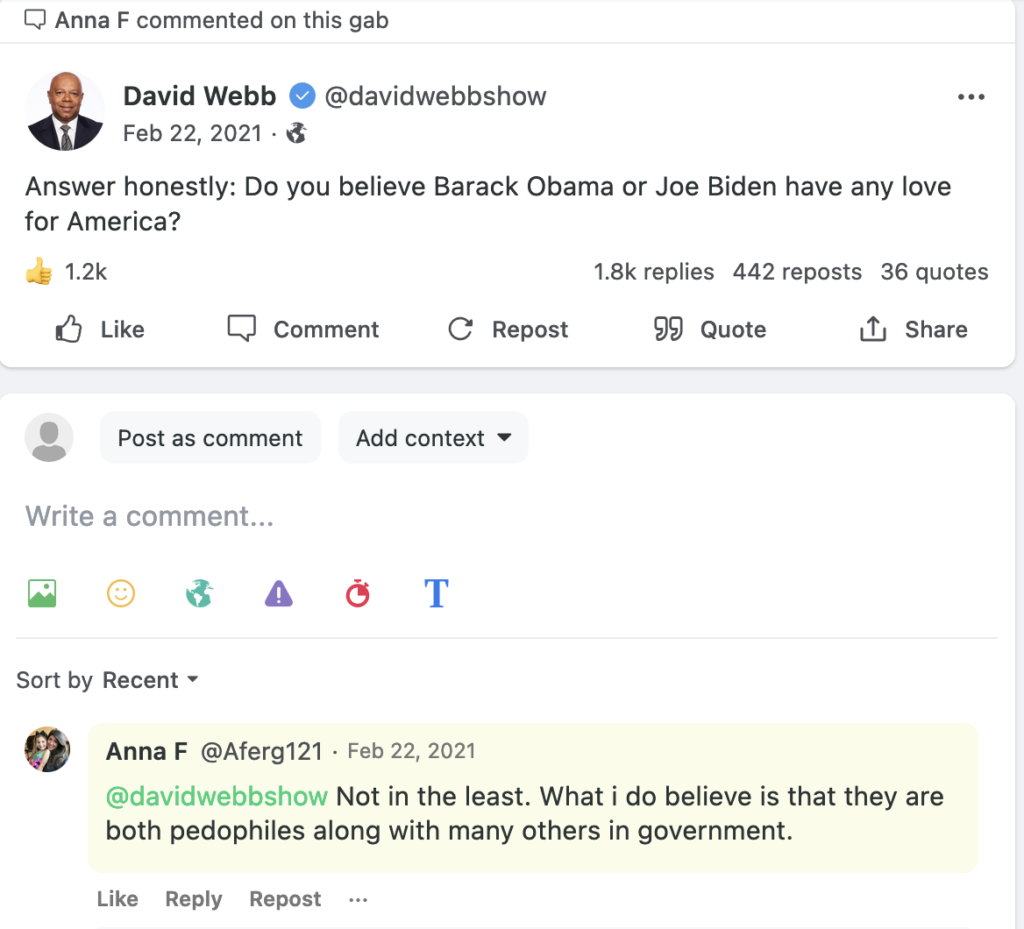Open the emoji picker icon
Screen dimensions: 1024x929
pyautogui.click(x=121, y=594)
